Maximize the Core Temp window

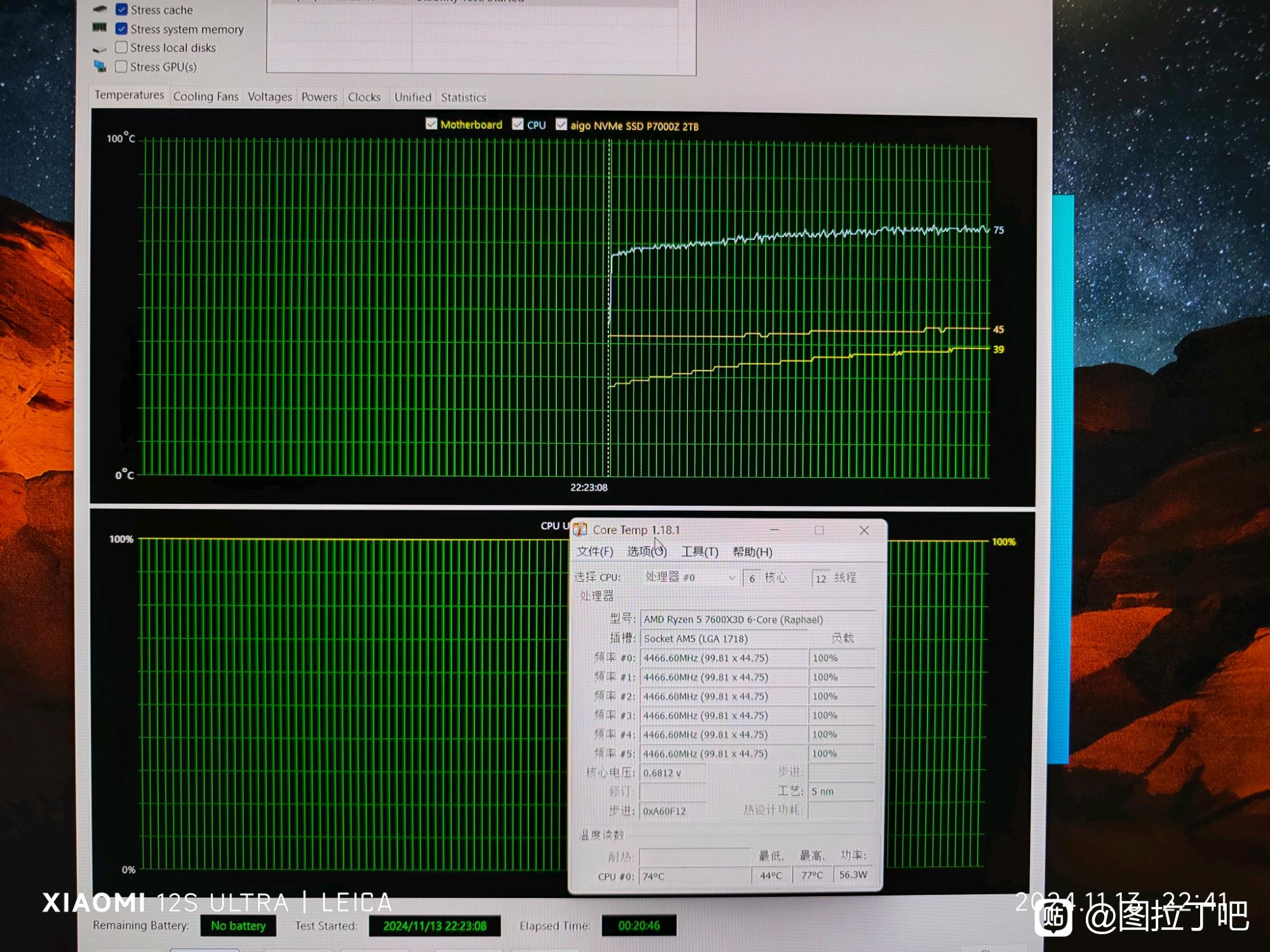click(819, 530)
